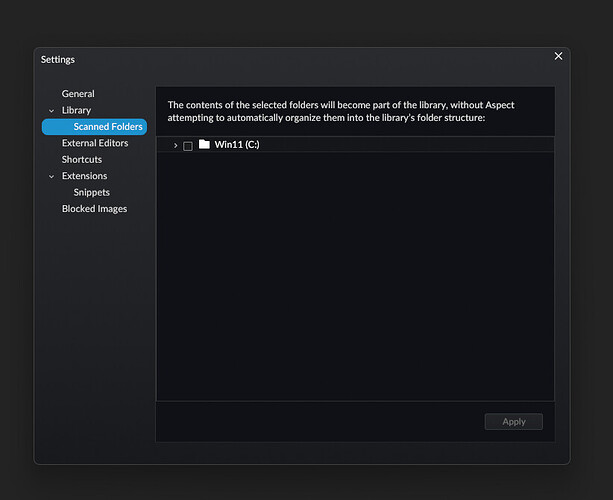This screenshot has height=500, width=613.
Task: Collapse the Library section chevron
Action: 52,111
